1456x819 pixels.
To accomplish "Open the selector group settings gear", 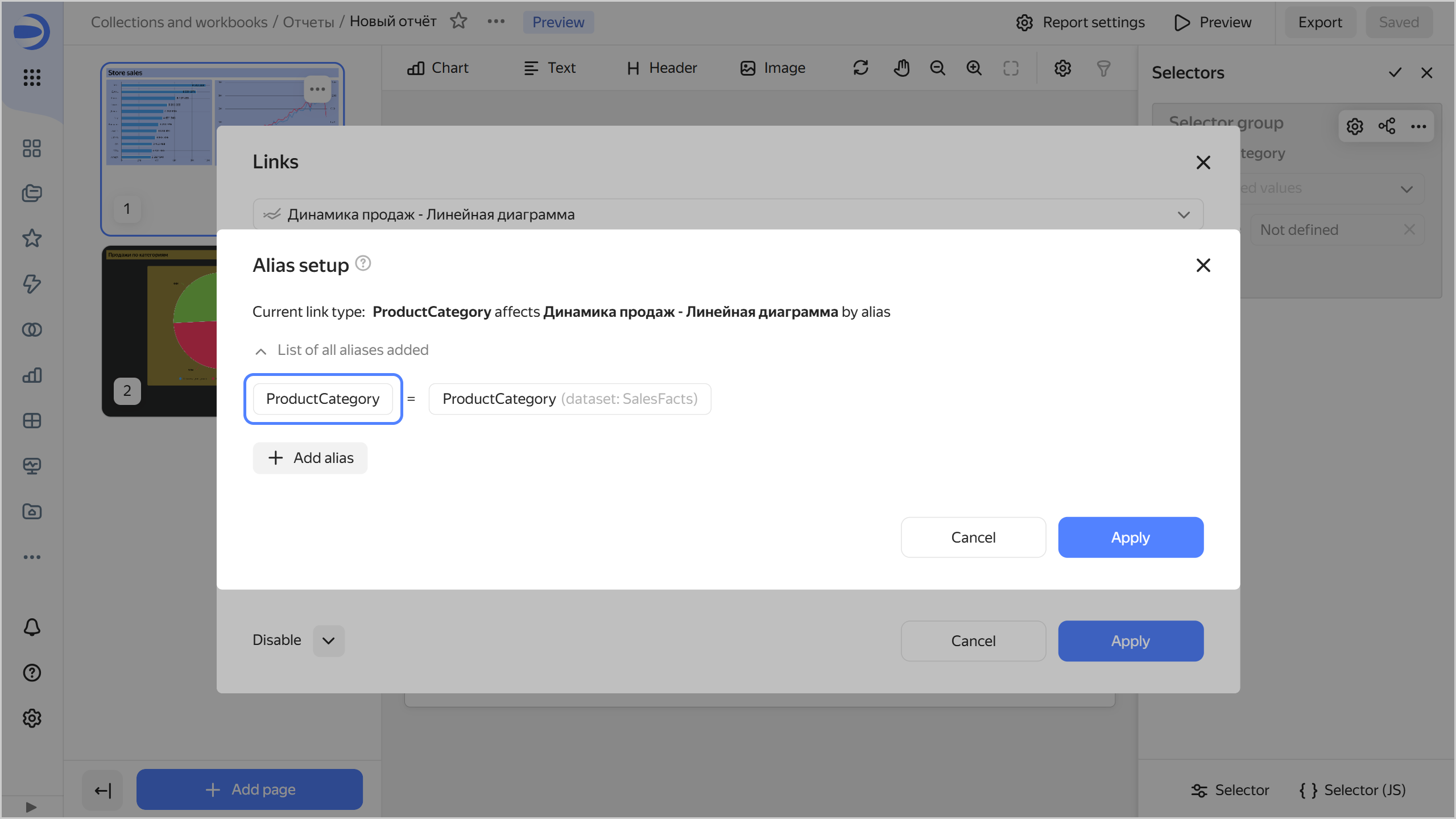I will tap(1354, 126).
